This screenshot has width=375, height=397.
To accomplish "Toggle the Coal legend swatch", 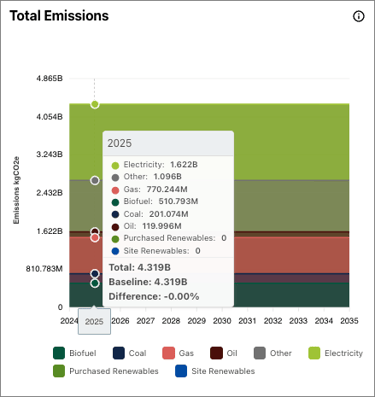I will pos(119,353).
